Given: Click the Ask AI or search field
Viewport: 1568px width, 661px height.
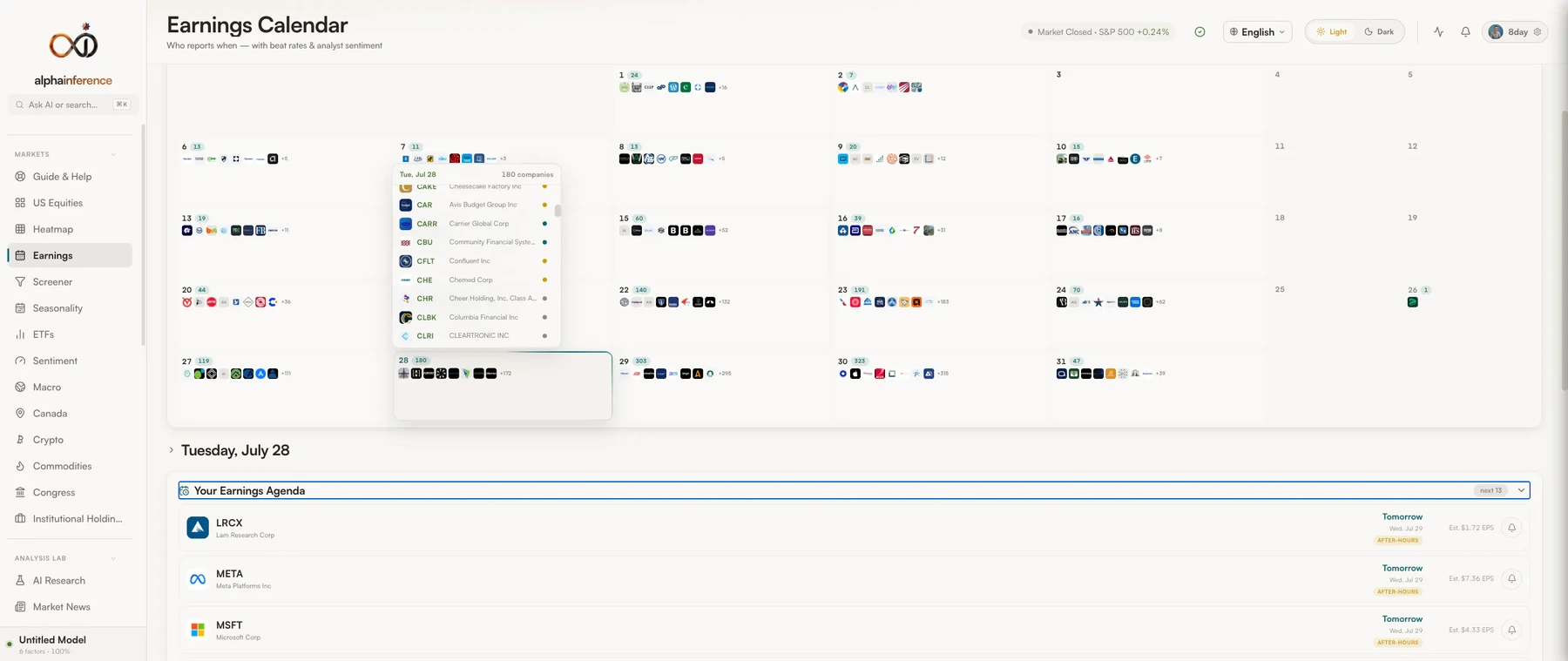Looking at the screenshot, I should pos(73,105).
